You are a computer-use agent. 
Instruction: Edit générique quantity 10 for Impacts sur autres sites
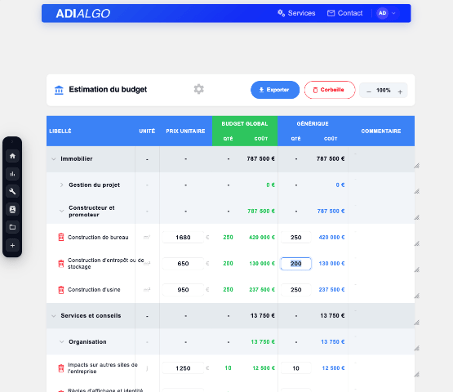[x=296, y=368]
